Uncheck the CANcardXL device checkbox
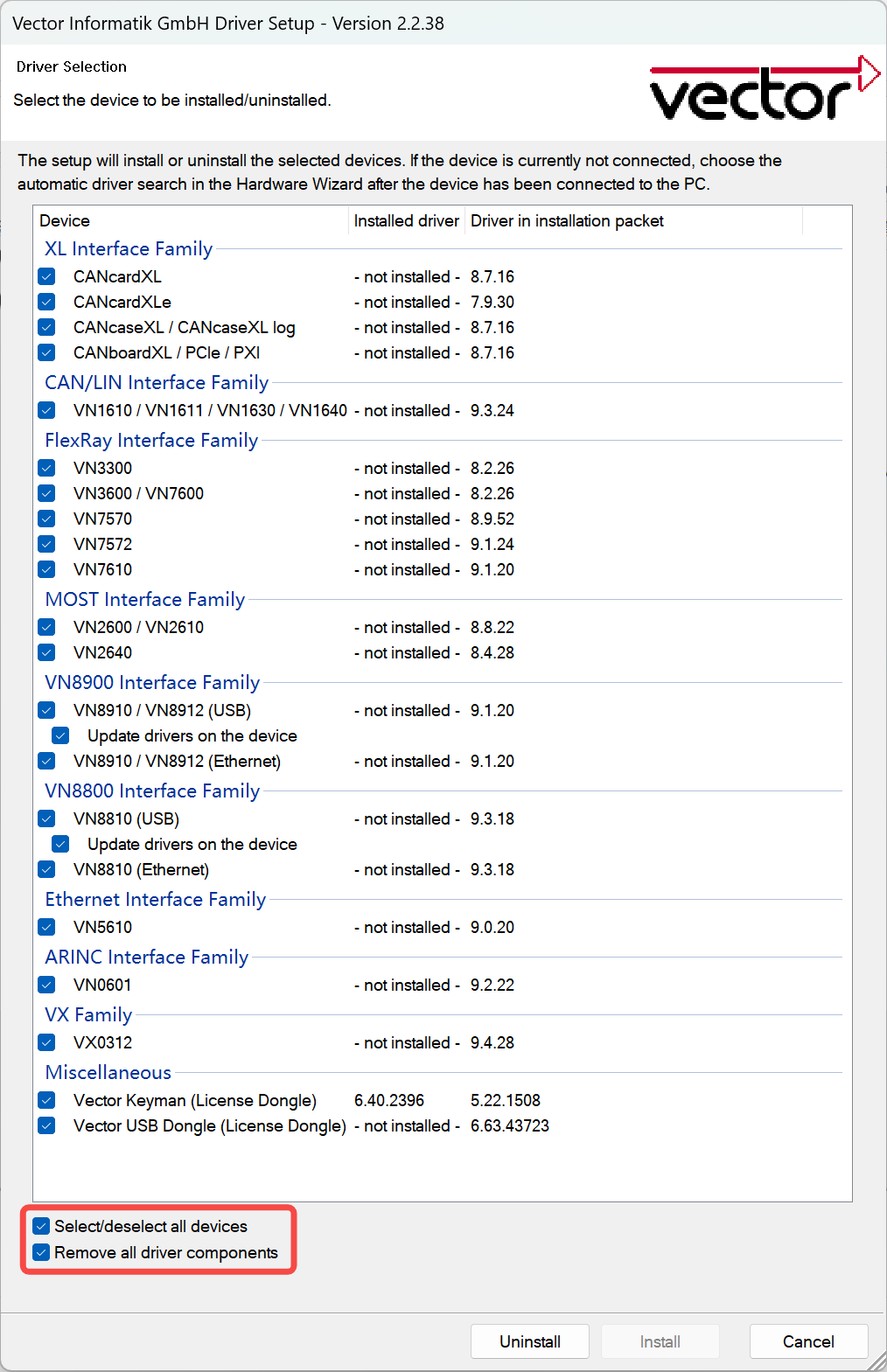Image resolution: width=887 pixels, height=1372 pixels. point(47,276)
